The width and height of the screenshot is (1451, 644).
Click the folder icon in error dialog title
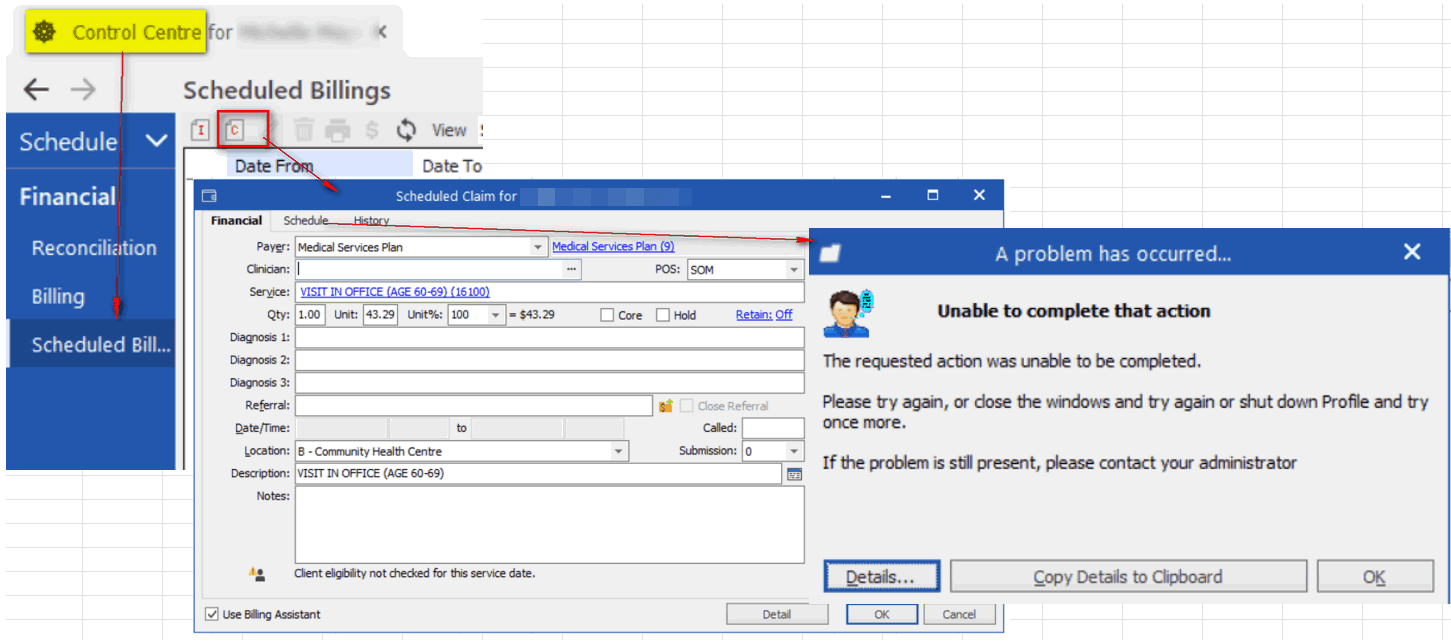coord(830,254)
